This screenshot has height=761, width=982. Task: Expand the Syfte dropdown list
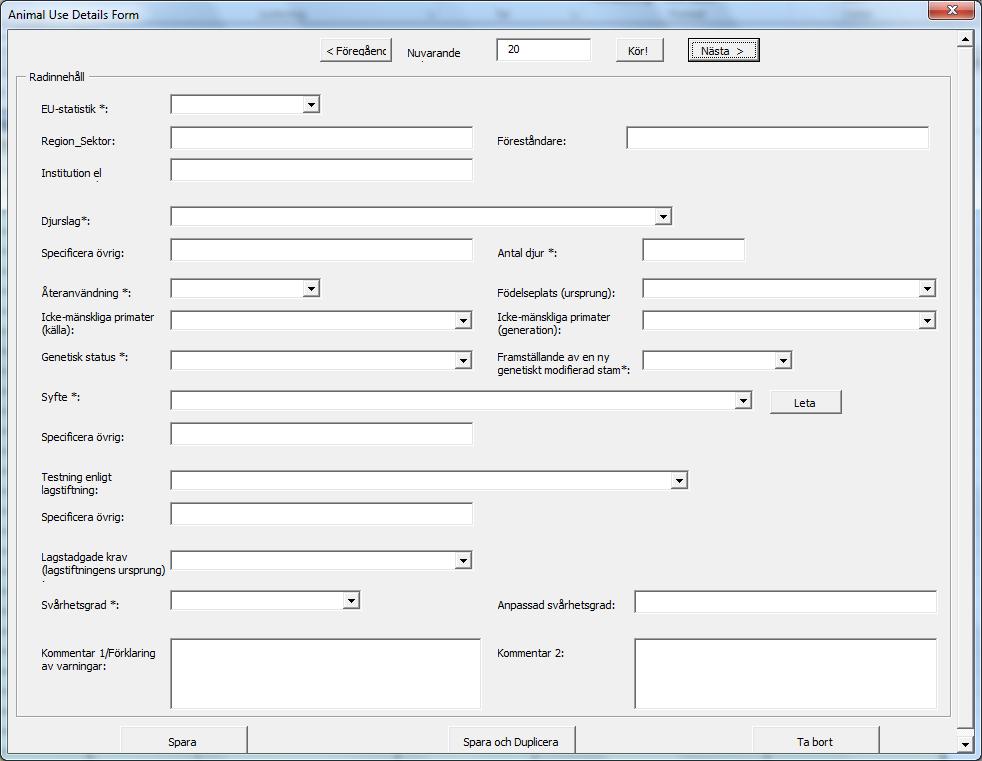tap(743, 400)
